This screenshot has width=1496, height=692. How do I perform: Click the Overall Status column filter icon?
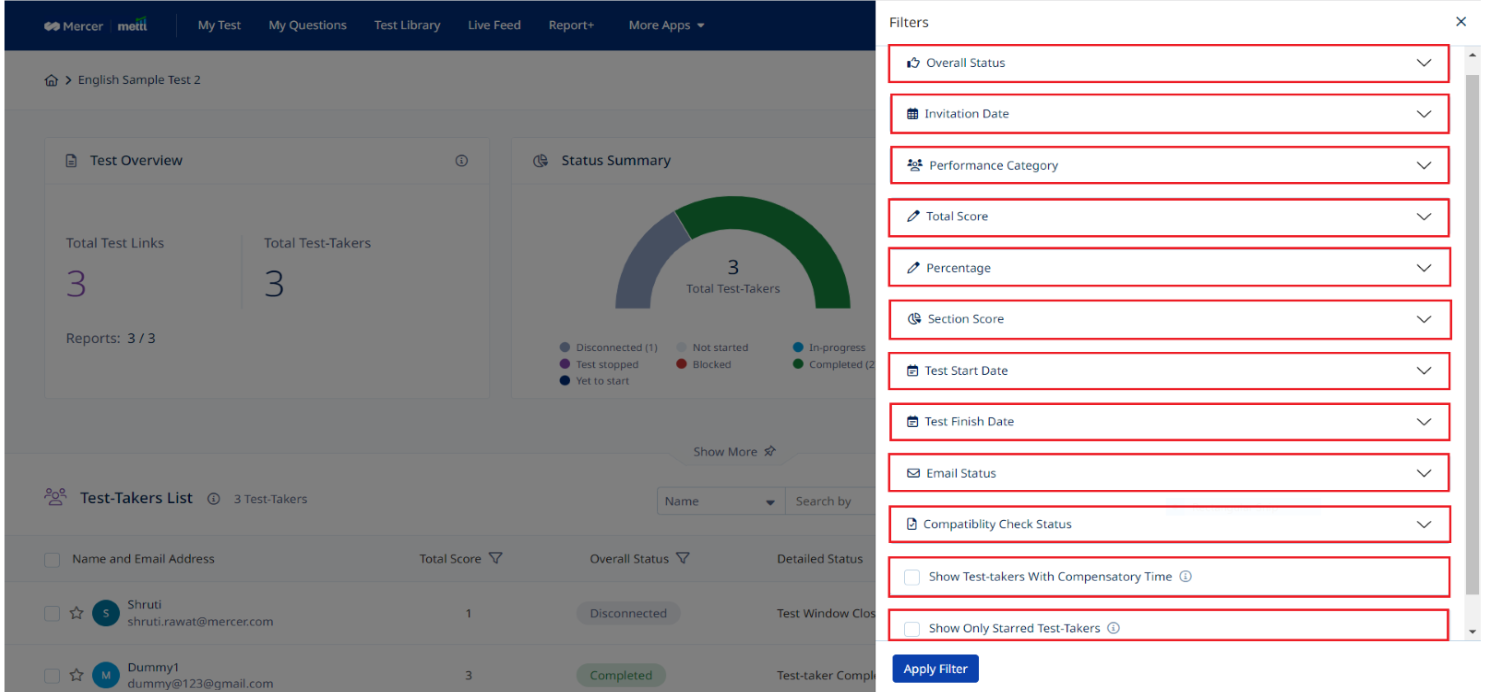pos(683,559)
